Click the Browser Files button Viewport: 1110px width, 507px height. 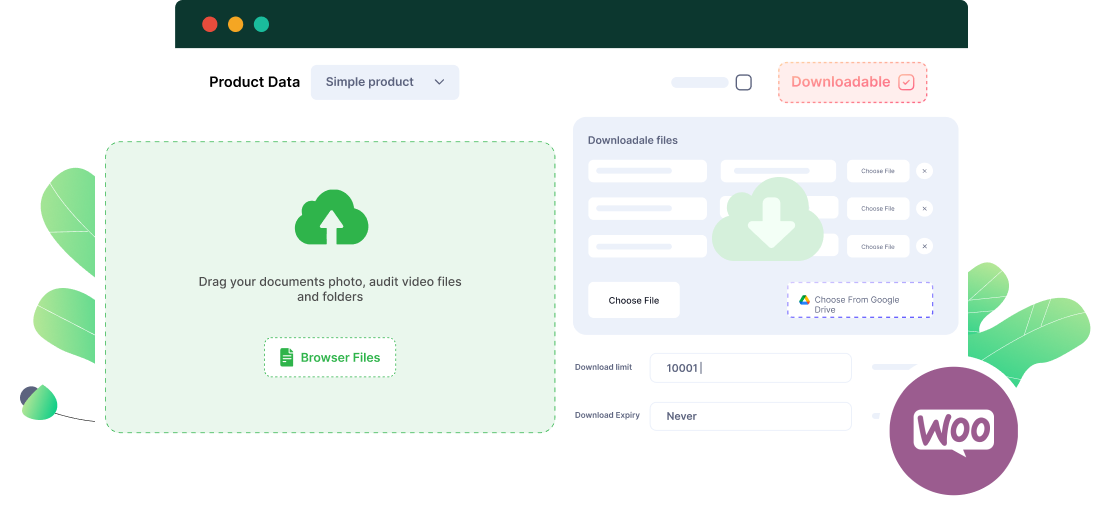[330, 357]
